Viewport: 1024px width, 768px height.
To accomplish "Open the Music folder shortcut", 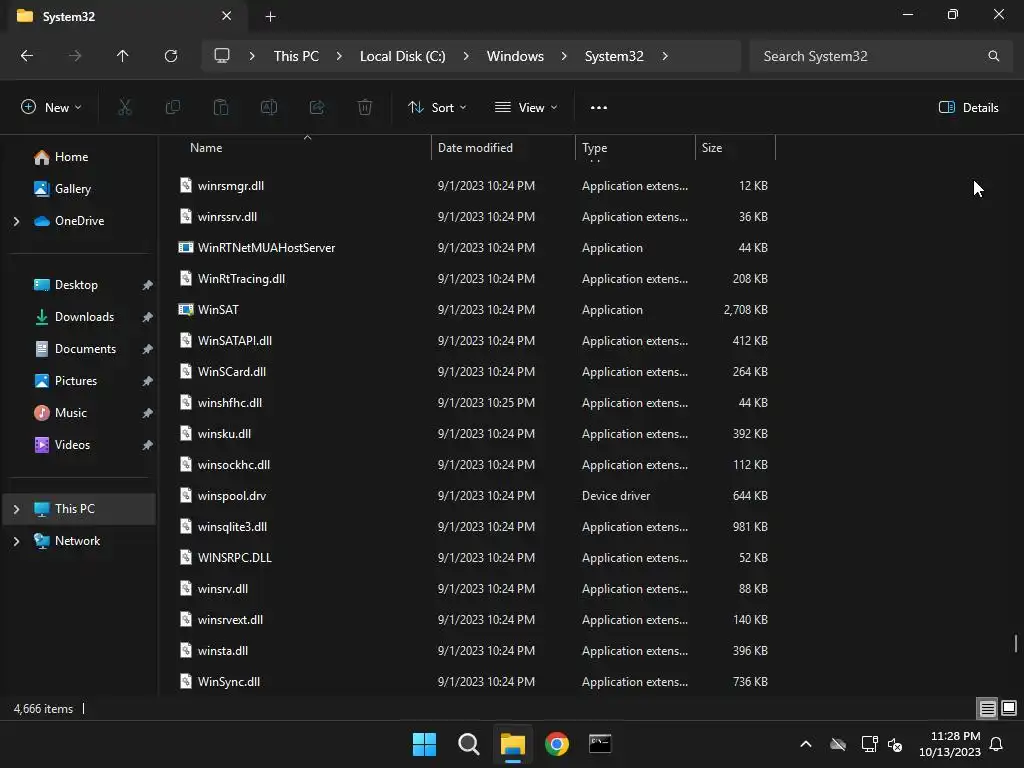I will [71, 413].
